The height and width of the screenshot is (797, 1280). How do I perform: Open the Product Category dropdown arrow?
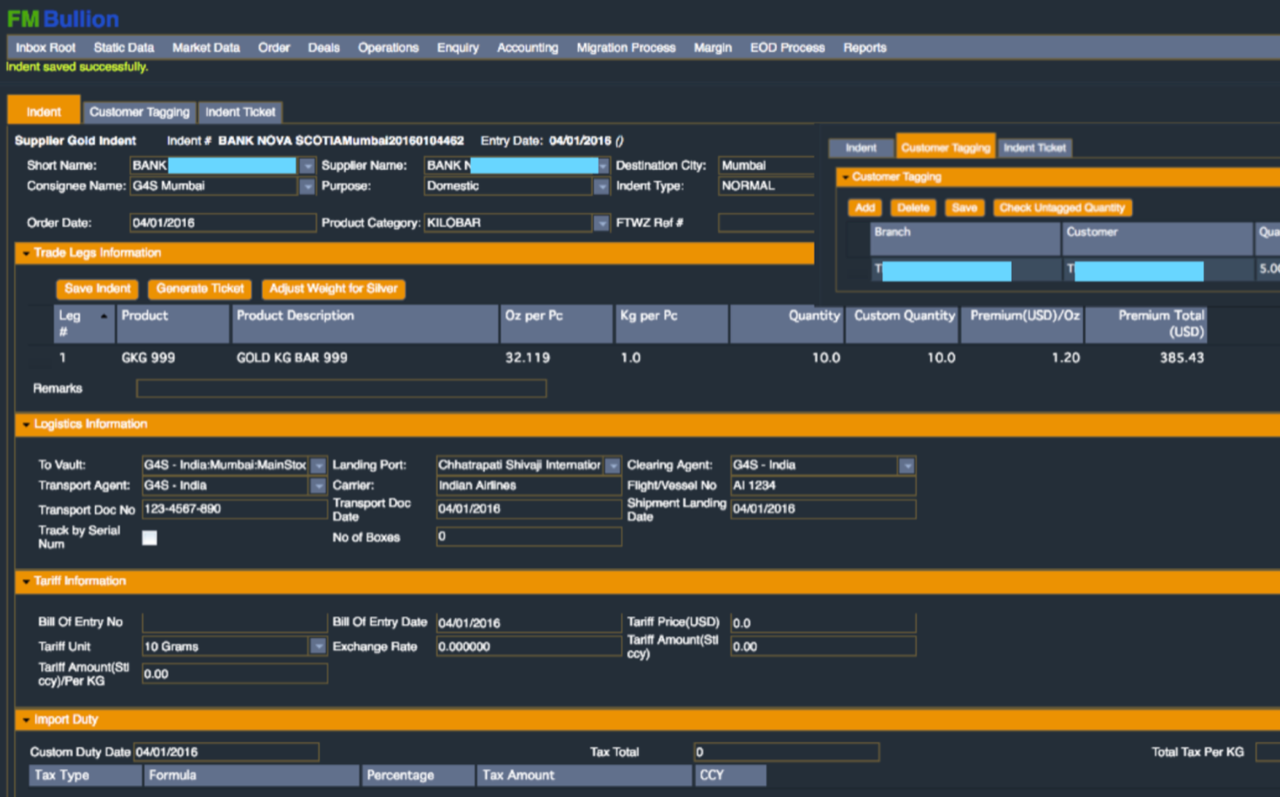click(x=602, y=223)
